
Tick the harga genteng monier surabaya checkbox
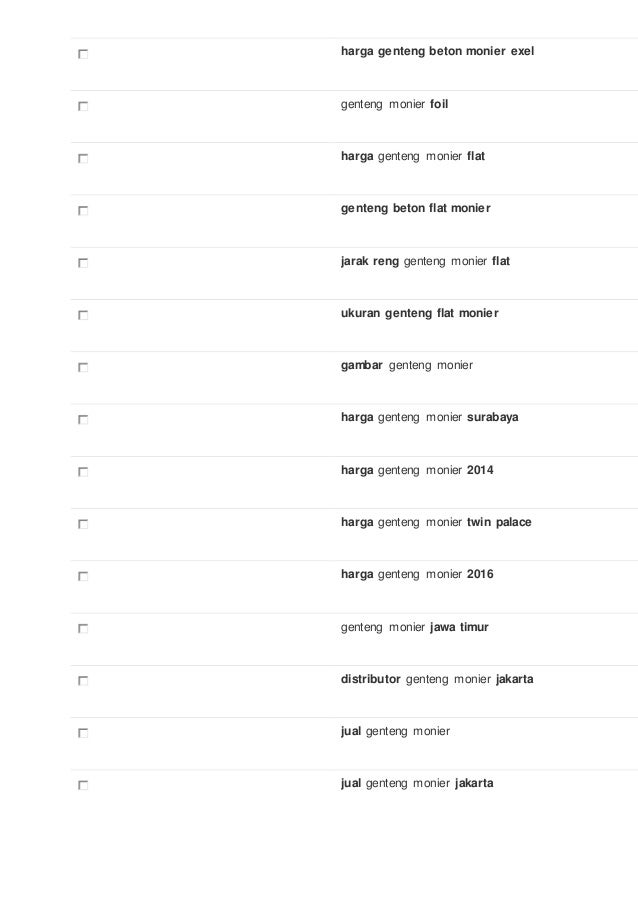pos(83,420)
